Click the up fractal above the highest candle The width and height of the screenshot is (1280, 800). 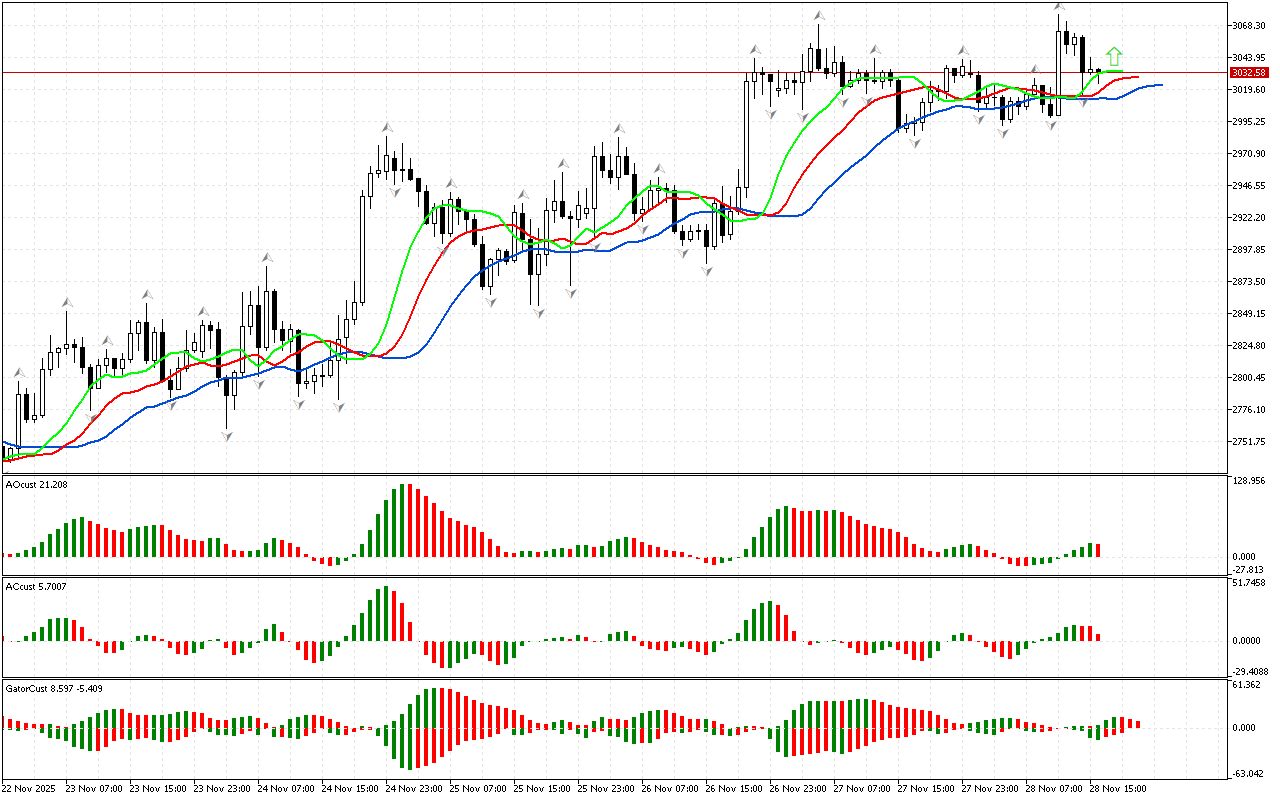click(x=1059, y=8)
